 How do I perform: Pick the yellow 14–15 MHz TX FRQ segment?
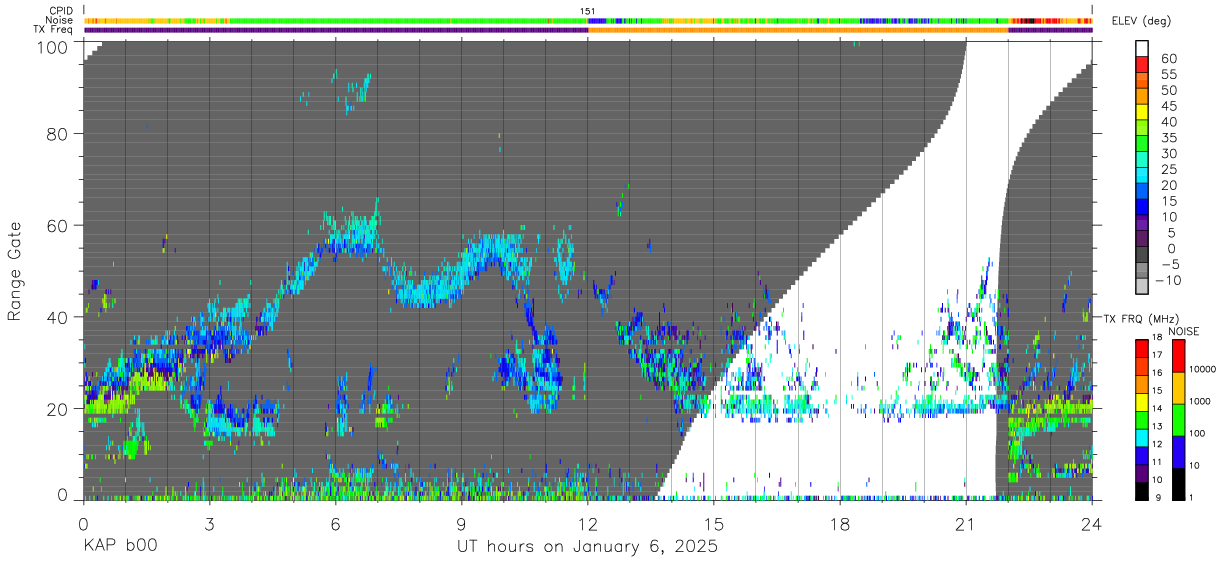pyautogui.click(x=1142, y=401)
